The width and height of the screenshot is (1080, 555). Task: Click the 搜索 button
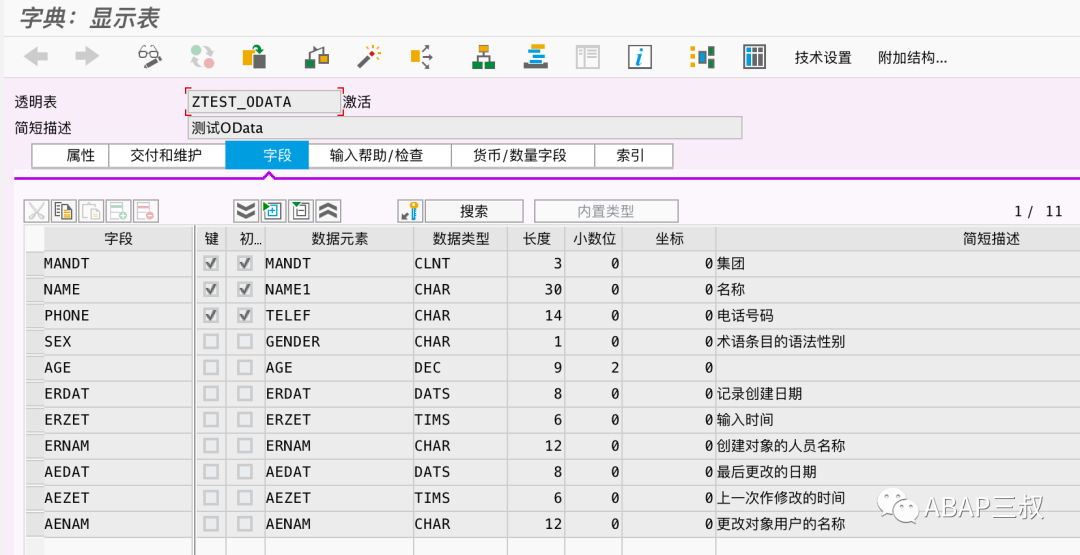click(x=474, y=211)
